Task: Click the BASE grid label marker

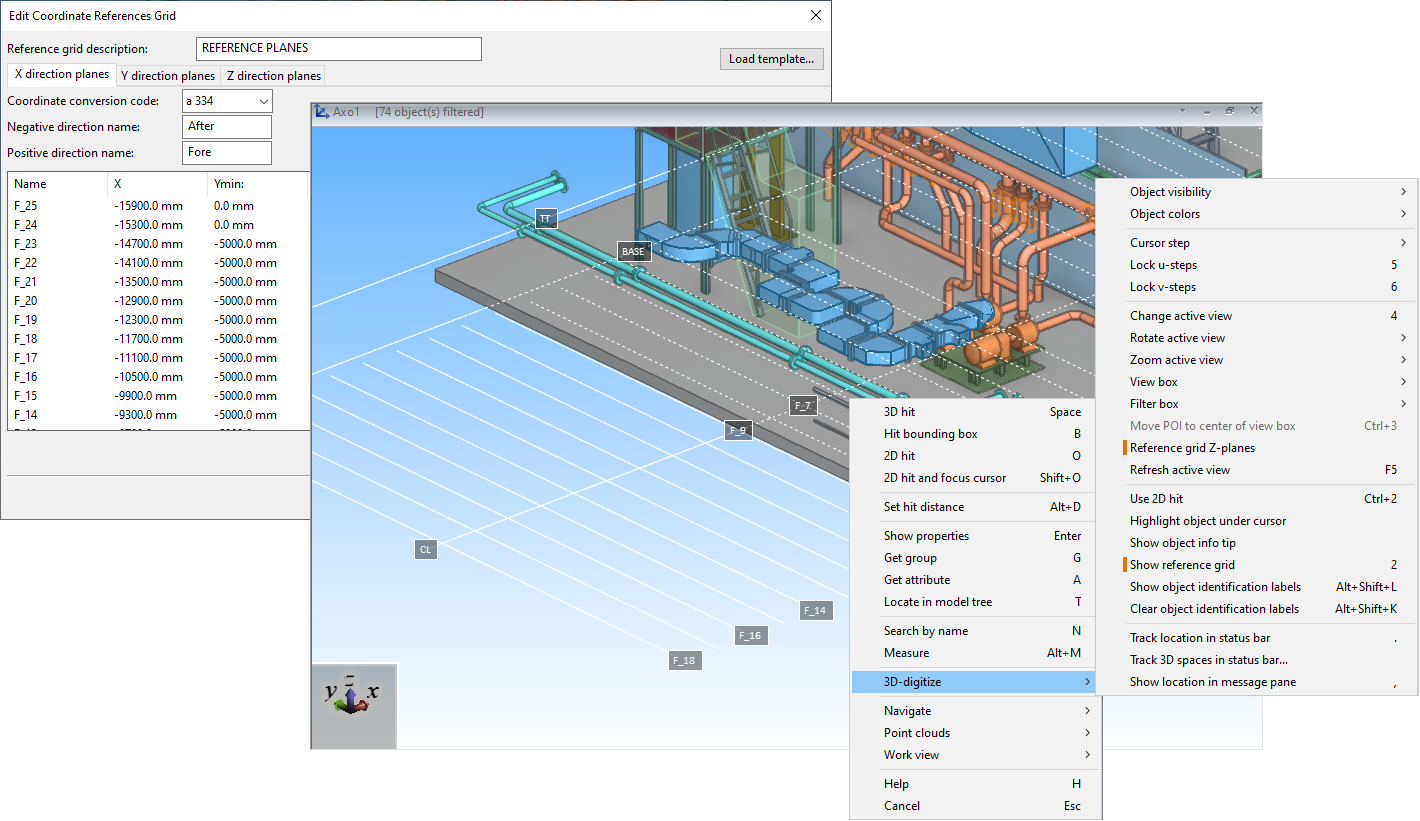Action: click(633, 252)
